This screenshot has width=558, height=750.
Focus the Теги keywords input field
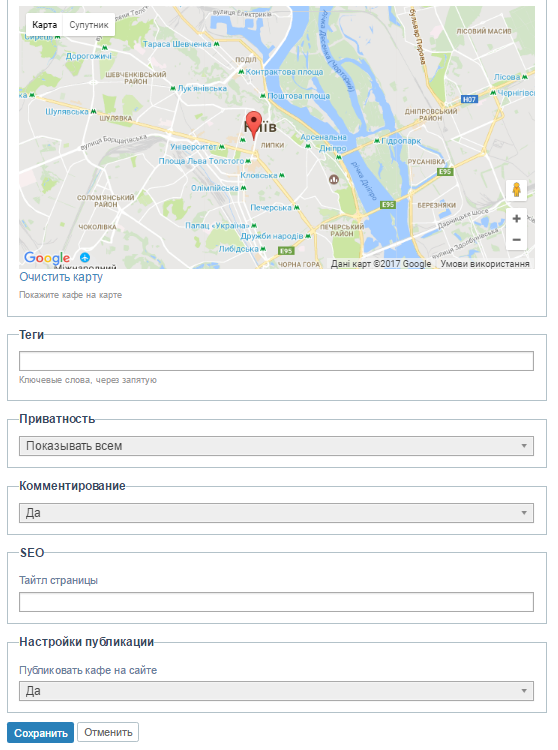(x=276, y=361)
